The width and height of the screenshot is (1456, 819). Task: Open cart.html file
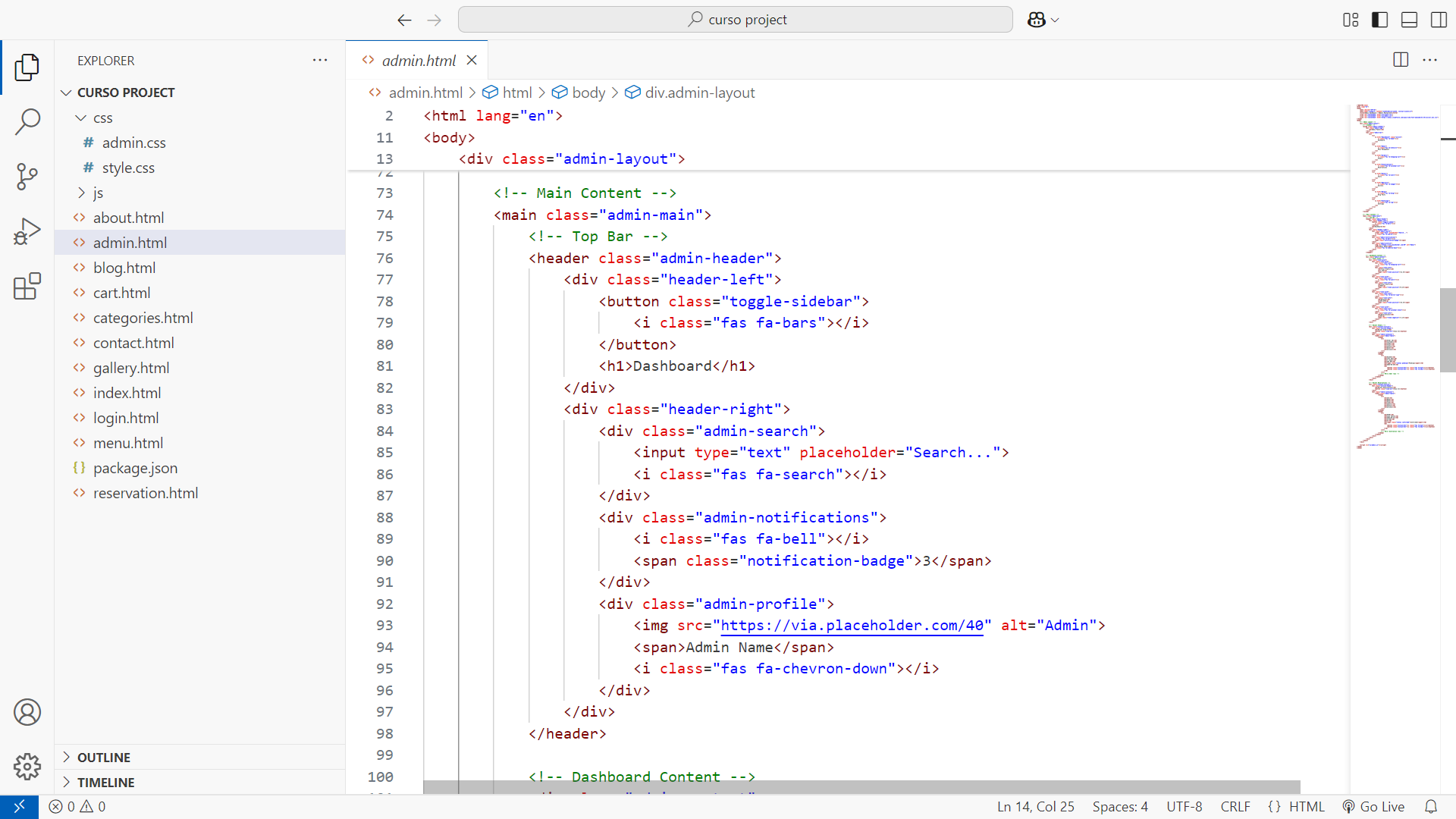[x=200, y=293]
